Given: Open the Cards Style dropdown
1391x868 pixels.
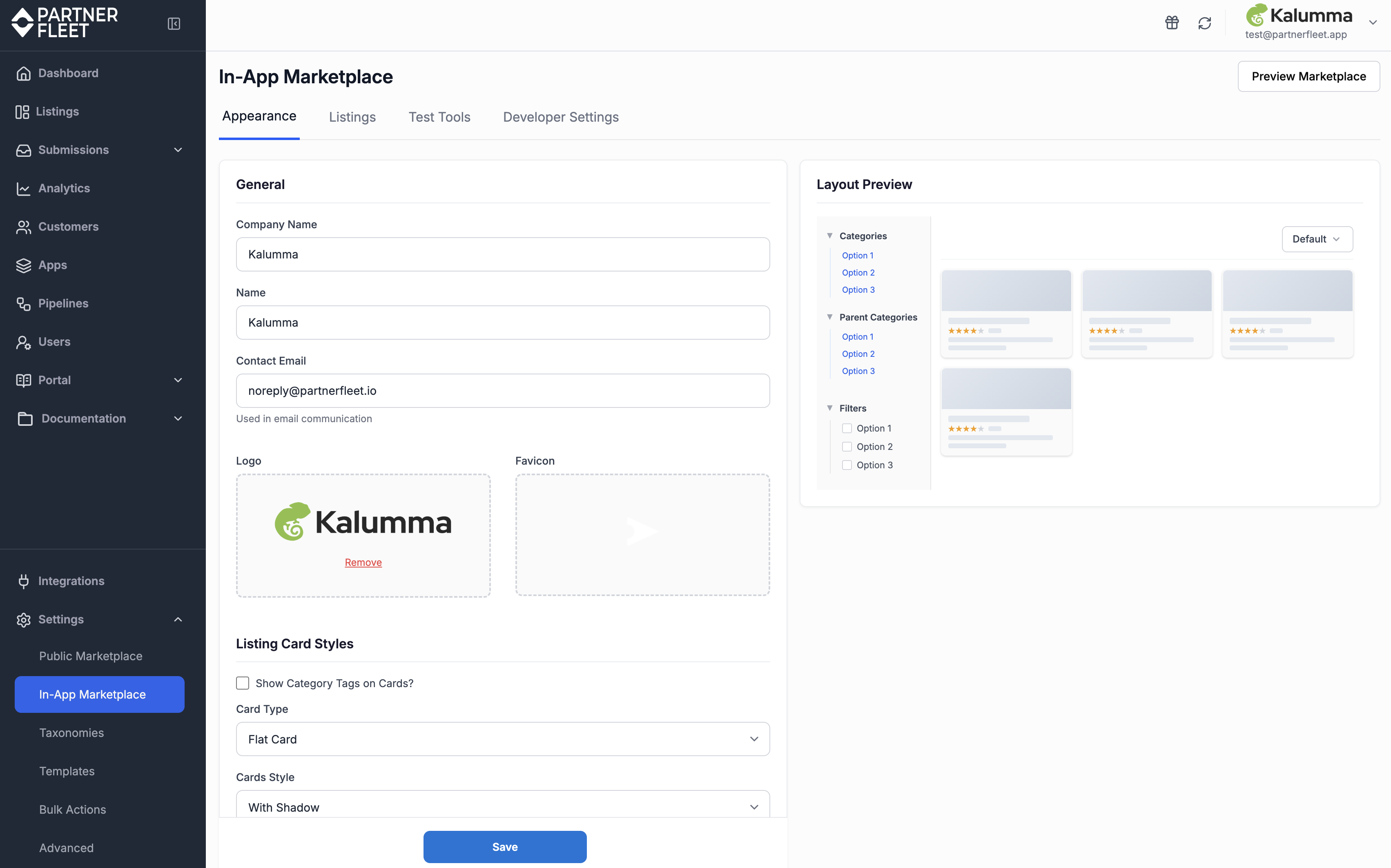Looking at the screenshot, I should tap(503, 804).
